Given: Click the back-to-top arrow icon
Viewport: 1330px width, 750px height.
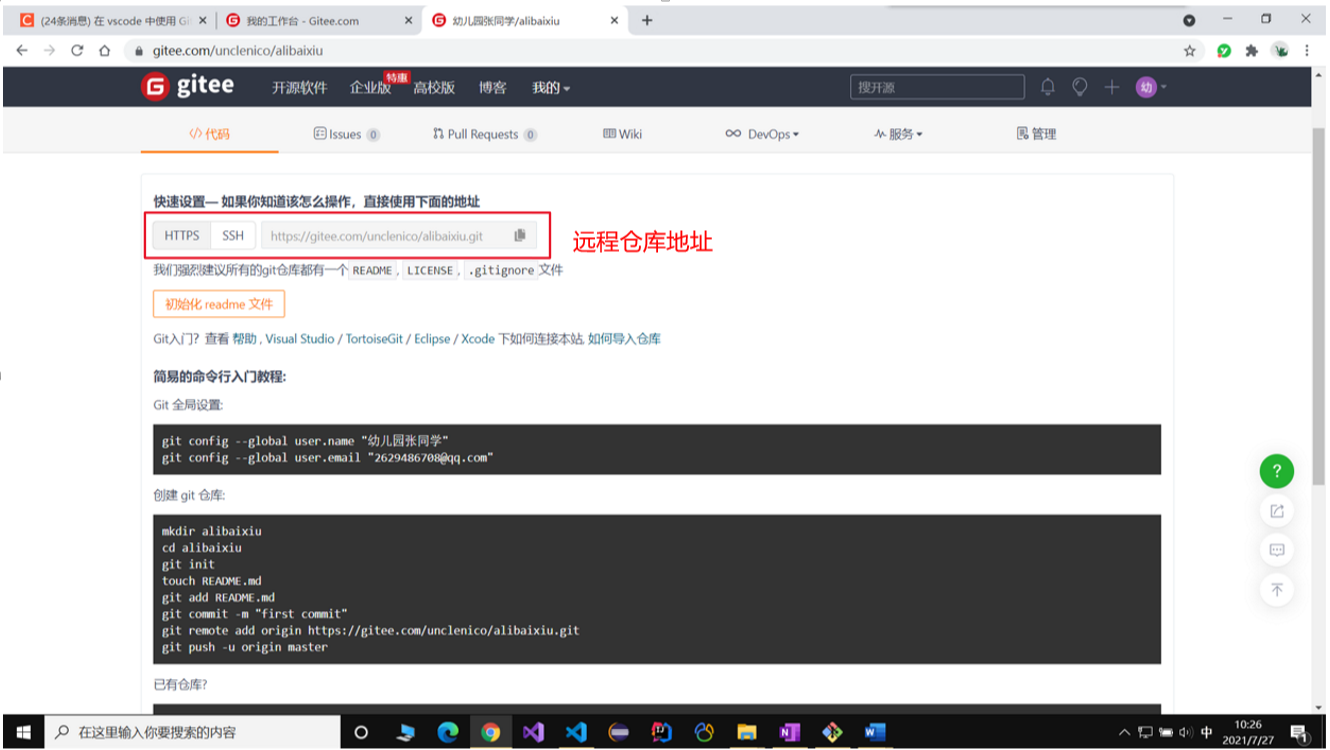Looking at the screenshot, I should coord(1277,590).
